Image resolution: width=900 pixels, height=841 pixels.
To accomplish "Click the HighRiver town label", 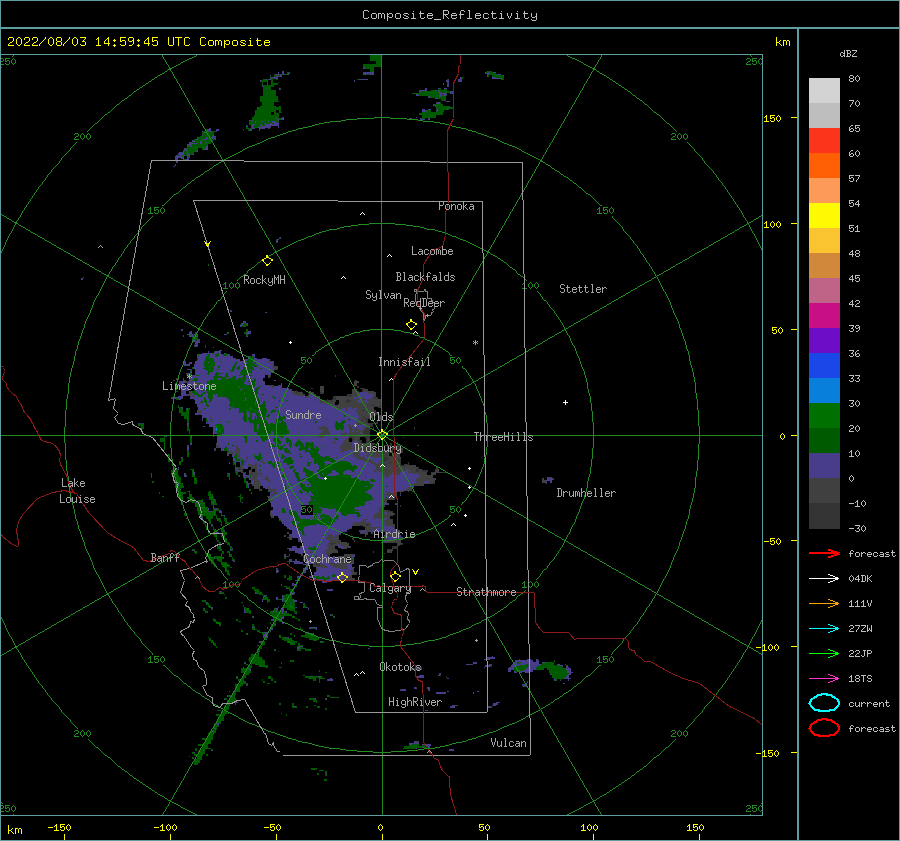I will pos(414,702).
